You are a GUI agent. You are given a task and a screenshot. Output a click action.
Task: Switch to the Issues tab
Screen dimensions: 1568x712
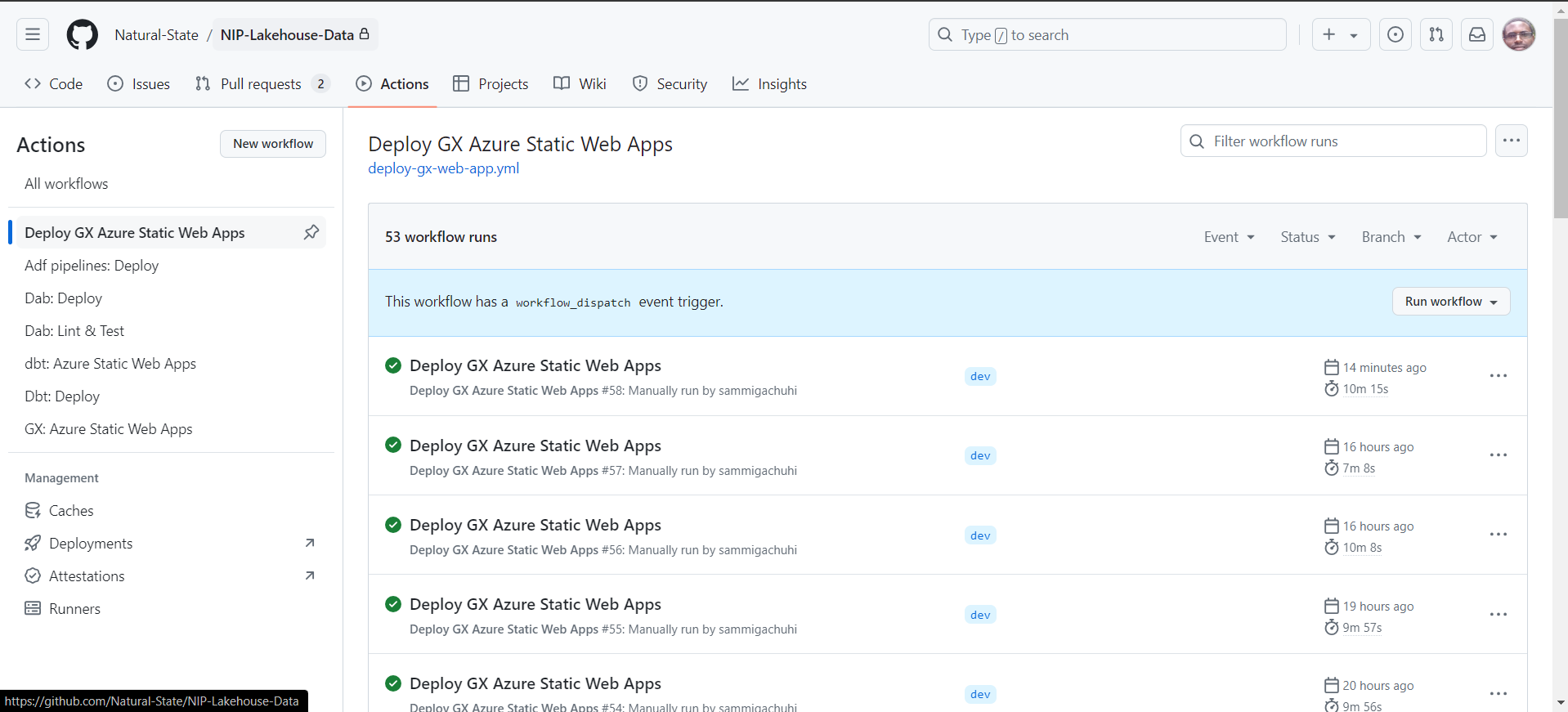[x=139, y=83]
